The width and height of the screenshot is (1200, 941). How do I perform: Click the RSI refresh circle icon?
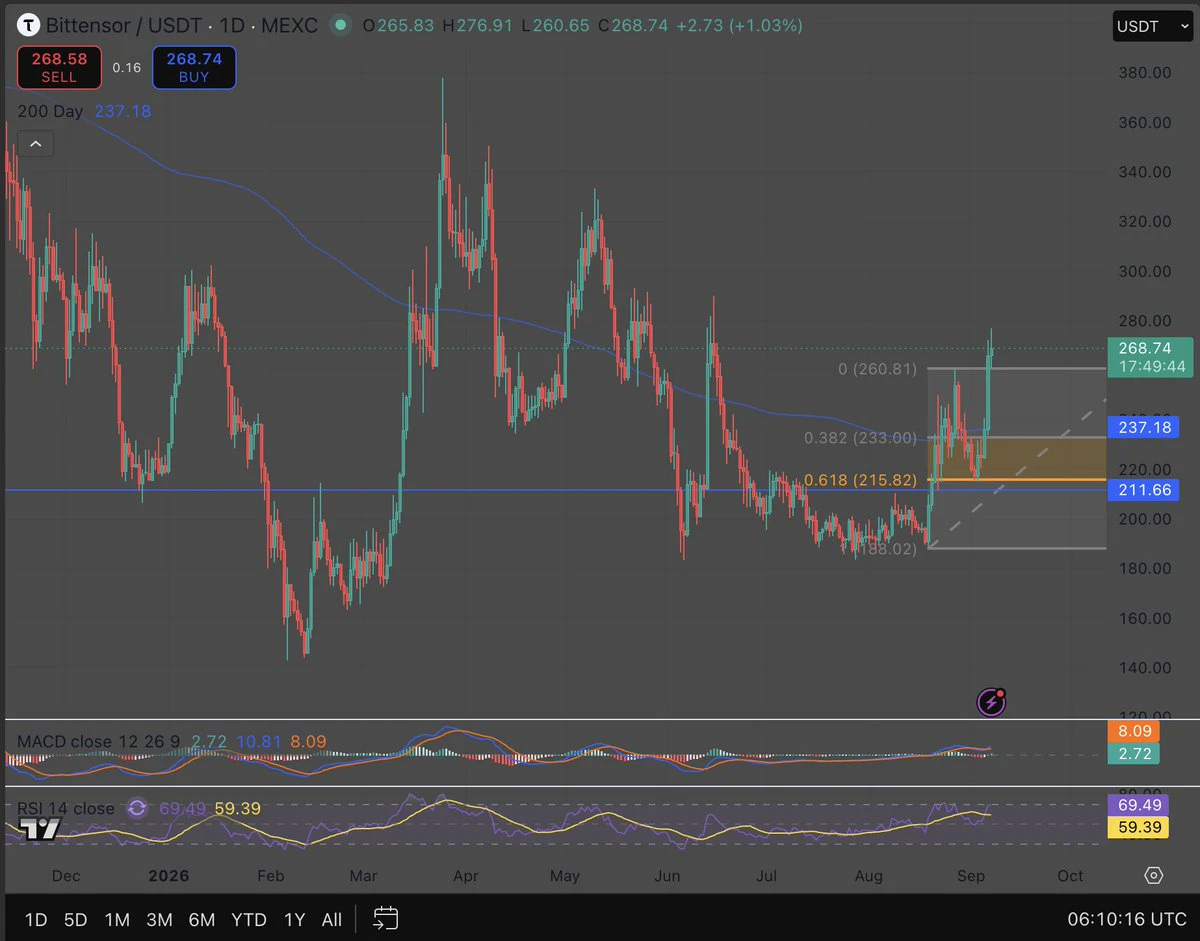137,808
